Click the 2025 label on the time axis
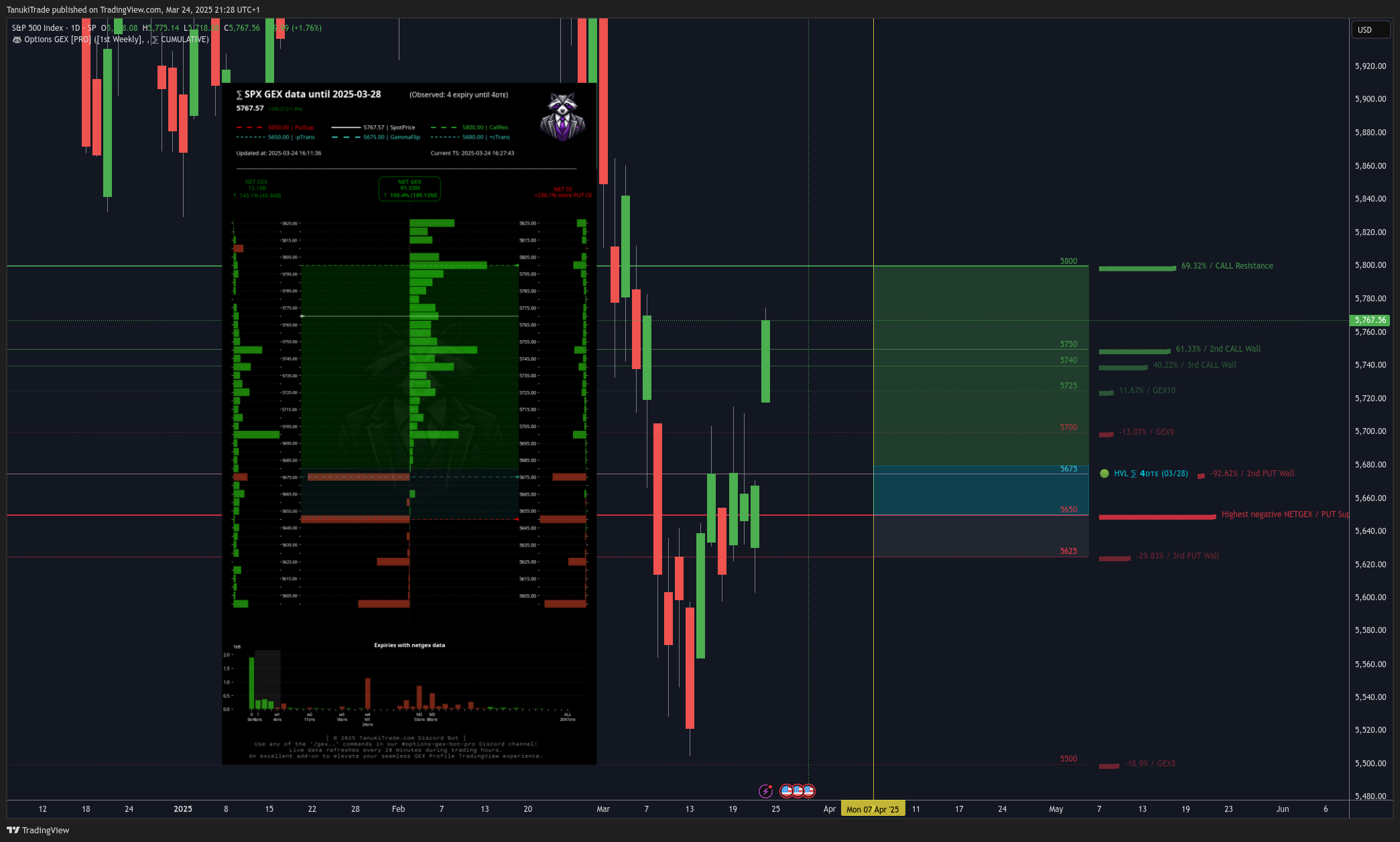The image size is (1400, 842). (183, 809)
